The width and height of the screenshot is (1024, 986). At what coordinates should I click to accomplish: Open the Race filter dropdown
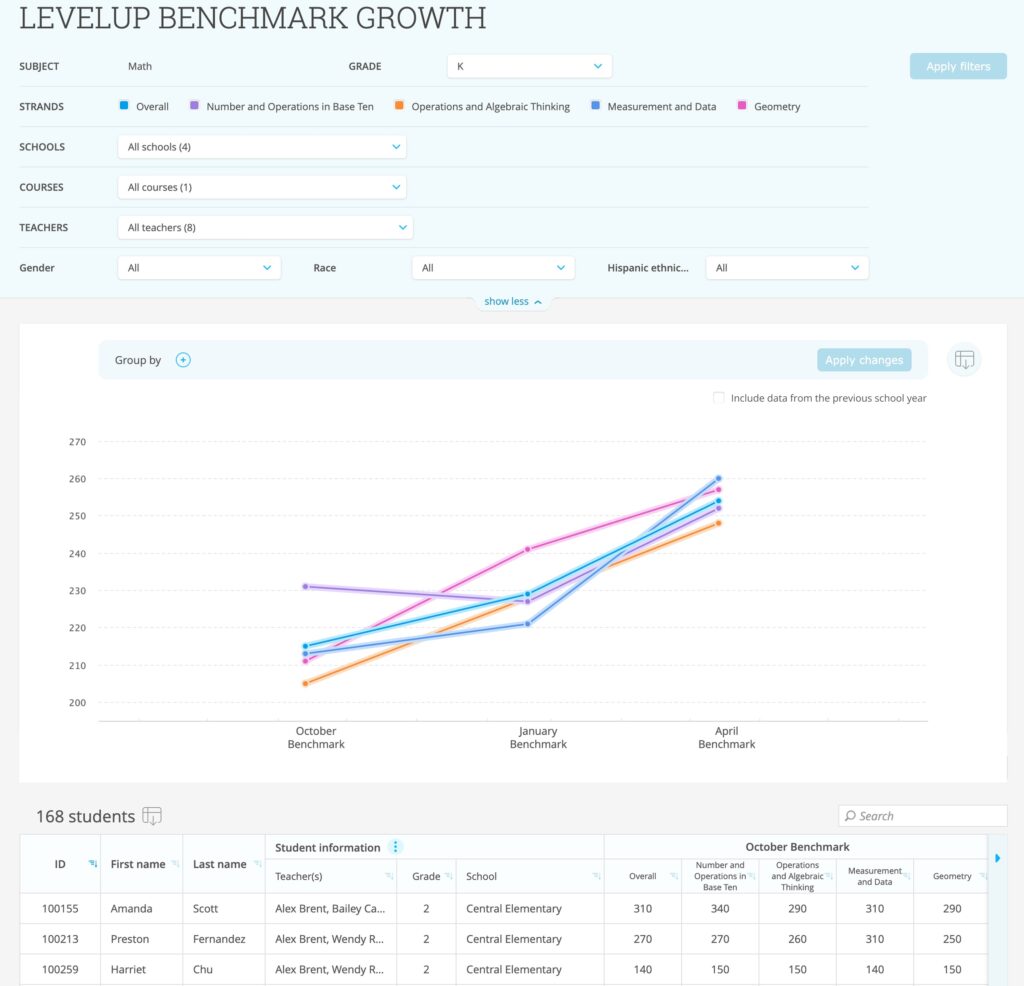[493, 268]
